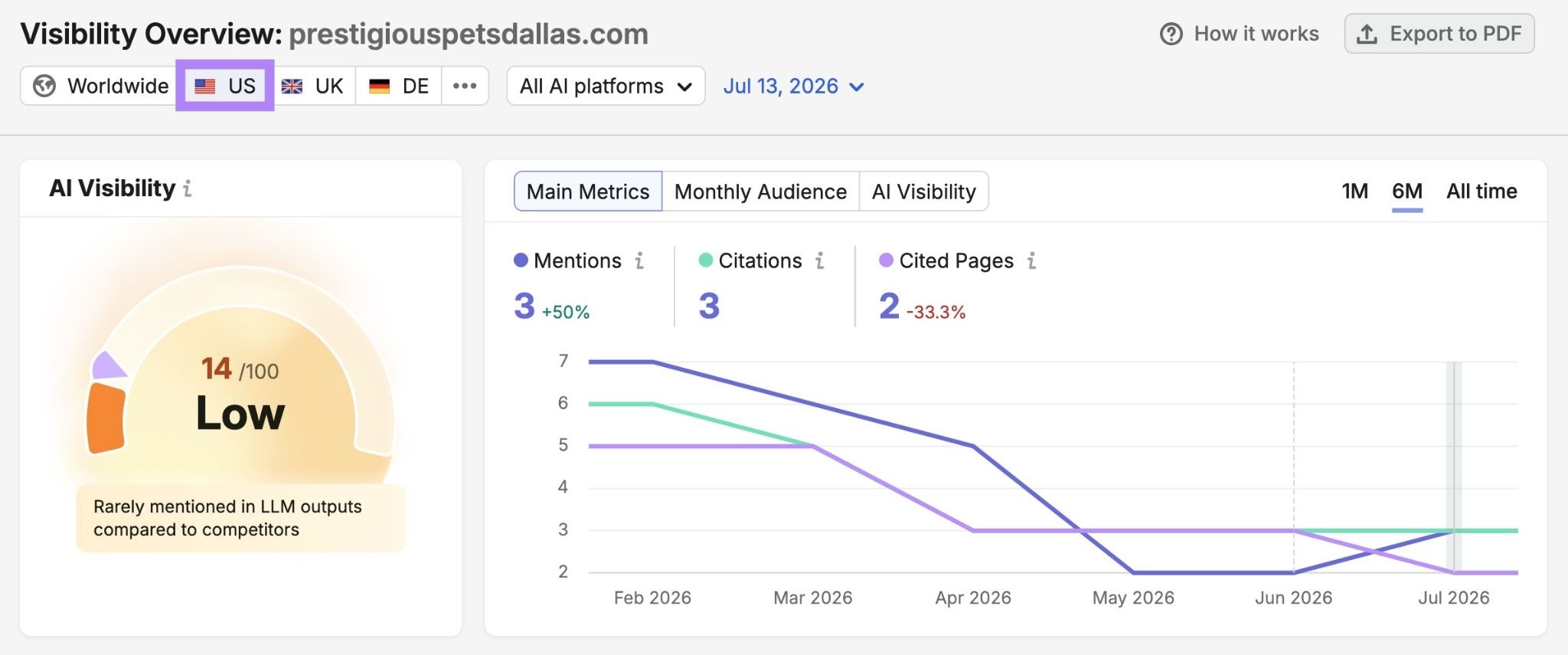Click the Cited Pages metric label

[x=956, y=261]
